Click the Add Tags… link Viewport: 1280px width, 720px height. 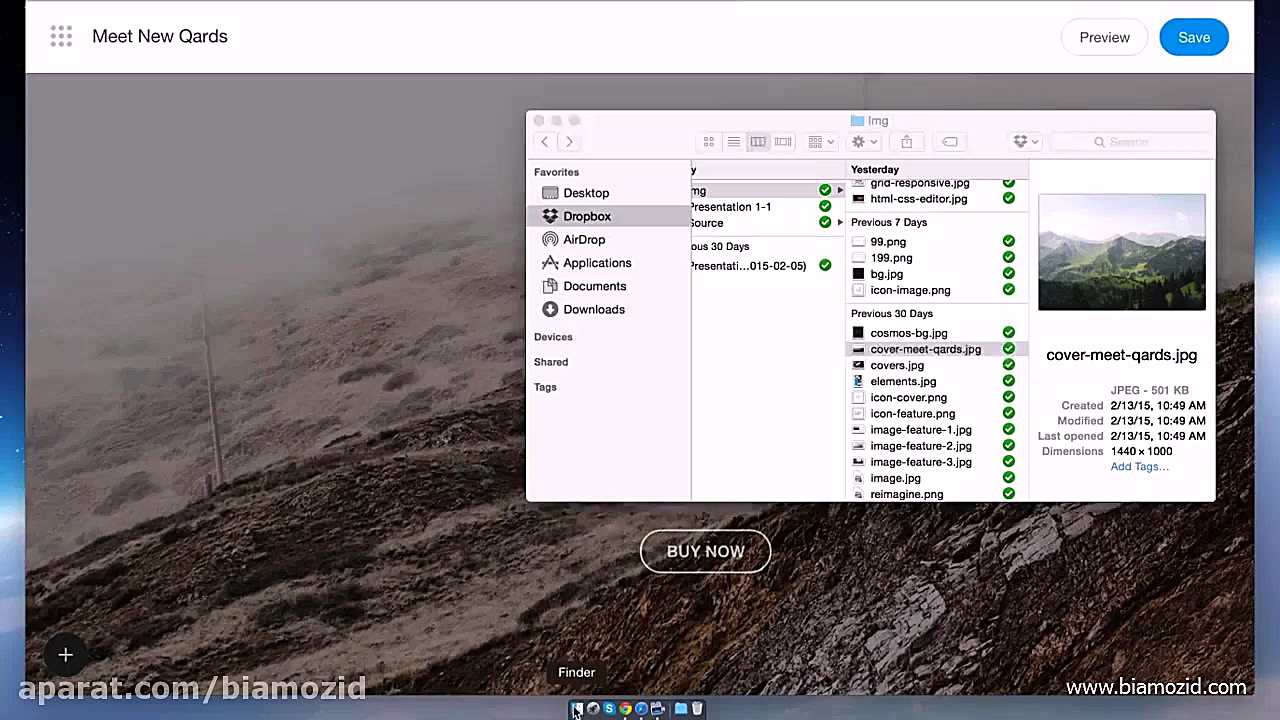[x=1139, y=467]
